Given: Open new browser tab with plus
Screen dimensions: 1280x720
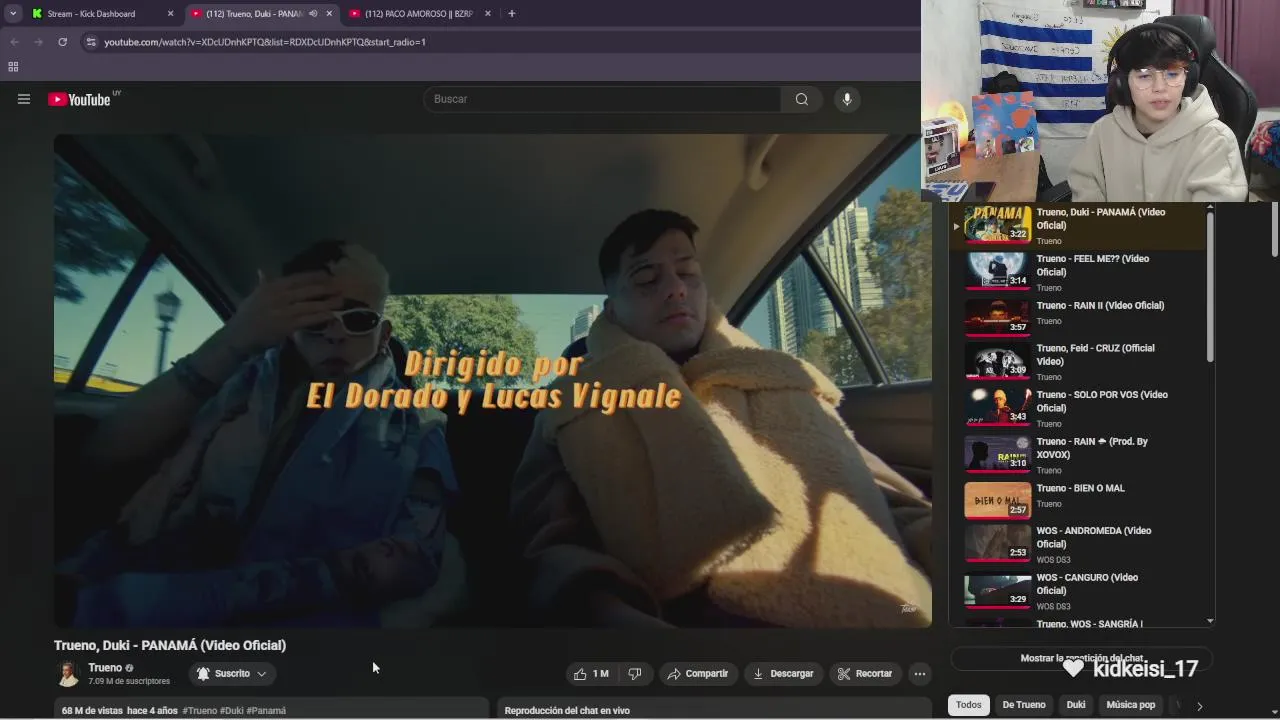Looking at the screenshot, I should tap(511, 14).
